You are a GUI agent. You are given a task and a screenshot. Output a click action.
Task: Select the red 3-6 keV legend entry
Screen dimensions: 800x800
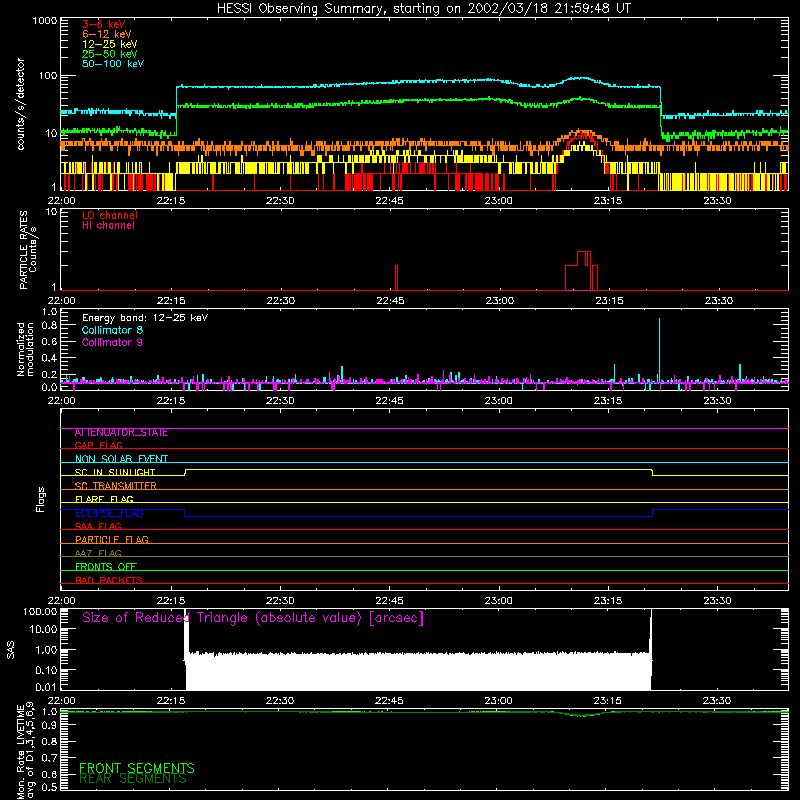point(104,24)
